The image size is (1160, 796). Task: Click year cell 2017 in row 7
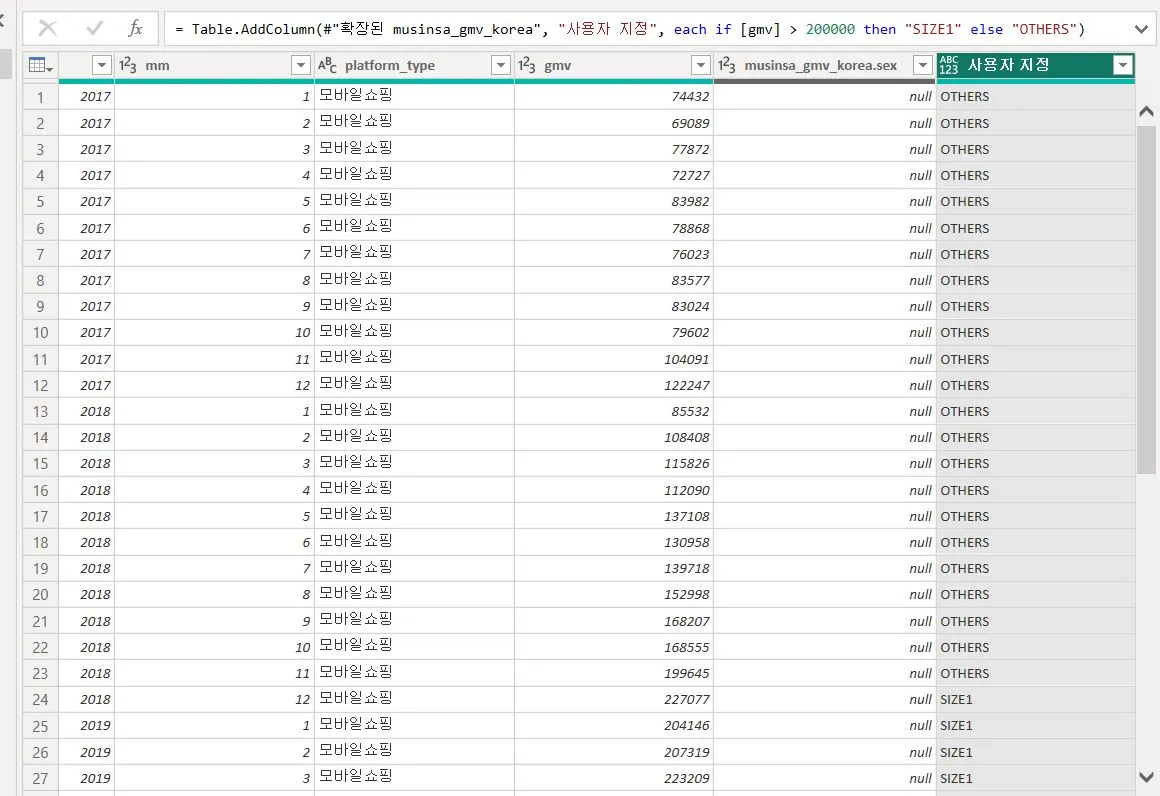[87, 254]
